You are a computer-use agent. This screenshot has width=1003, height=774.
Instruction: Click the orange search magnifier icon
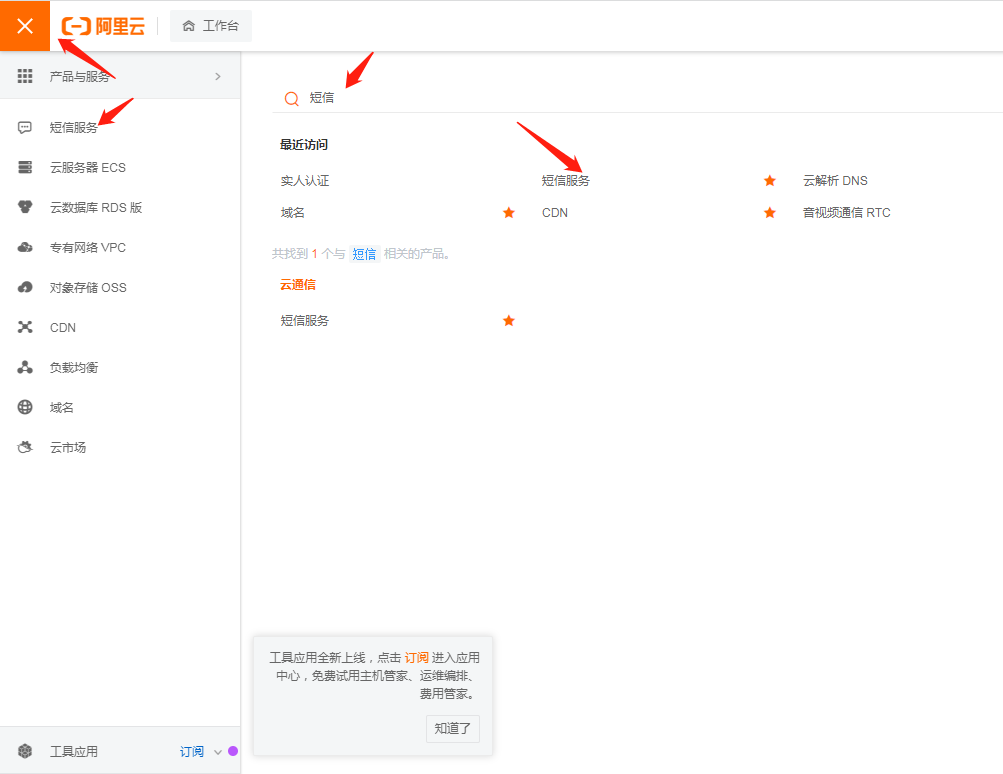click(x=292, y=99)
